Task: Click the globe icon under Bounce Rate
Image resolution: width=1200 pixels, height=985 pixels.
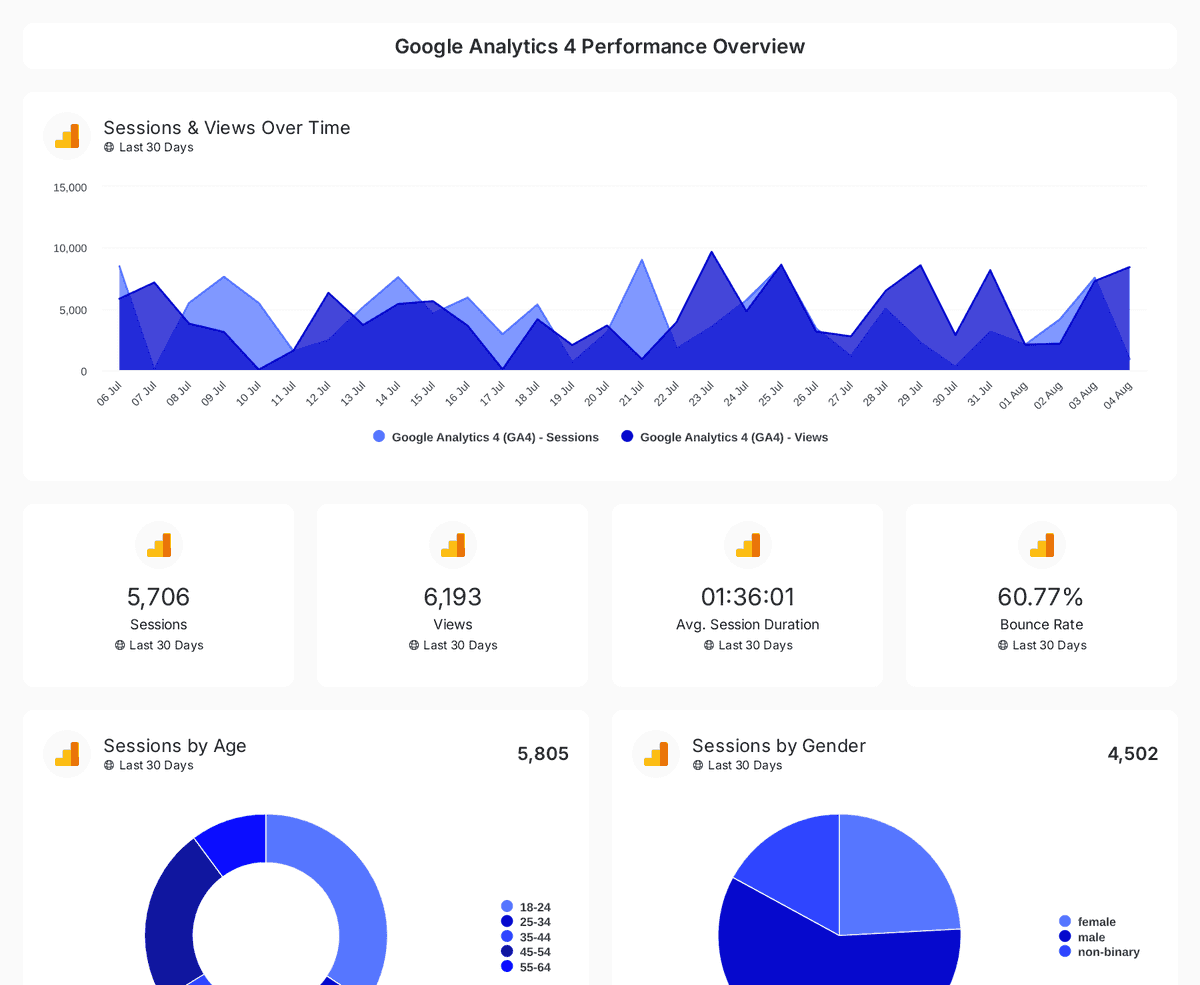Action: [x=1003, y=645]
